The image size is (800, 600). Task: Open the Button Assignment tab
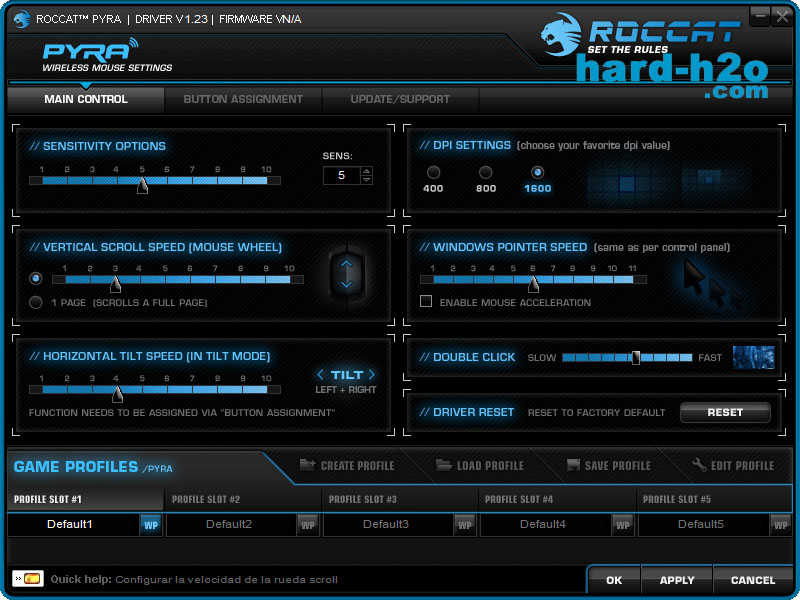point(243,99)
